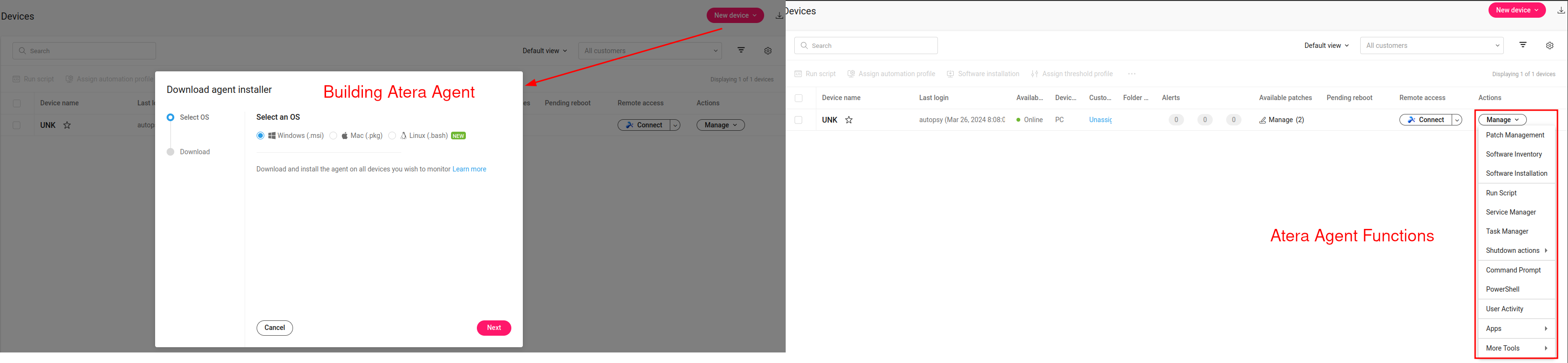
Task: Click the NEW badge beside Linux option
Action: (x=458, y=136)
